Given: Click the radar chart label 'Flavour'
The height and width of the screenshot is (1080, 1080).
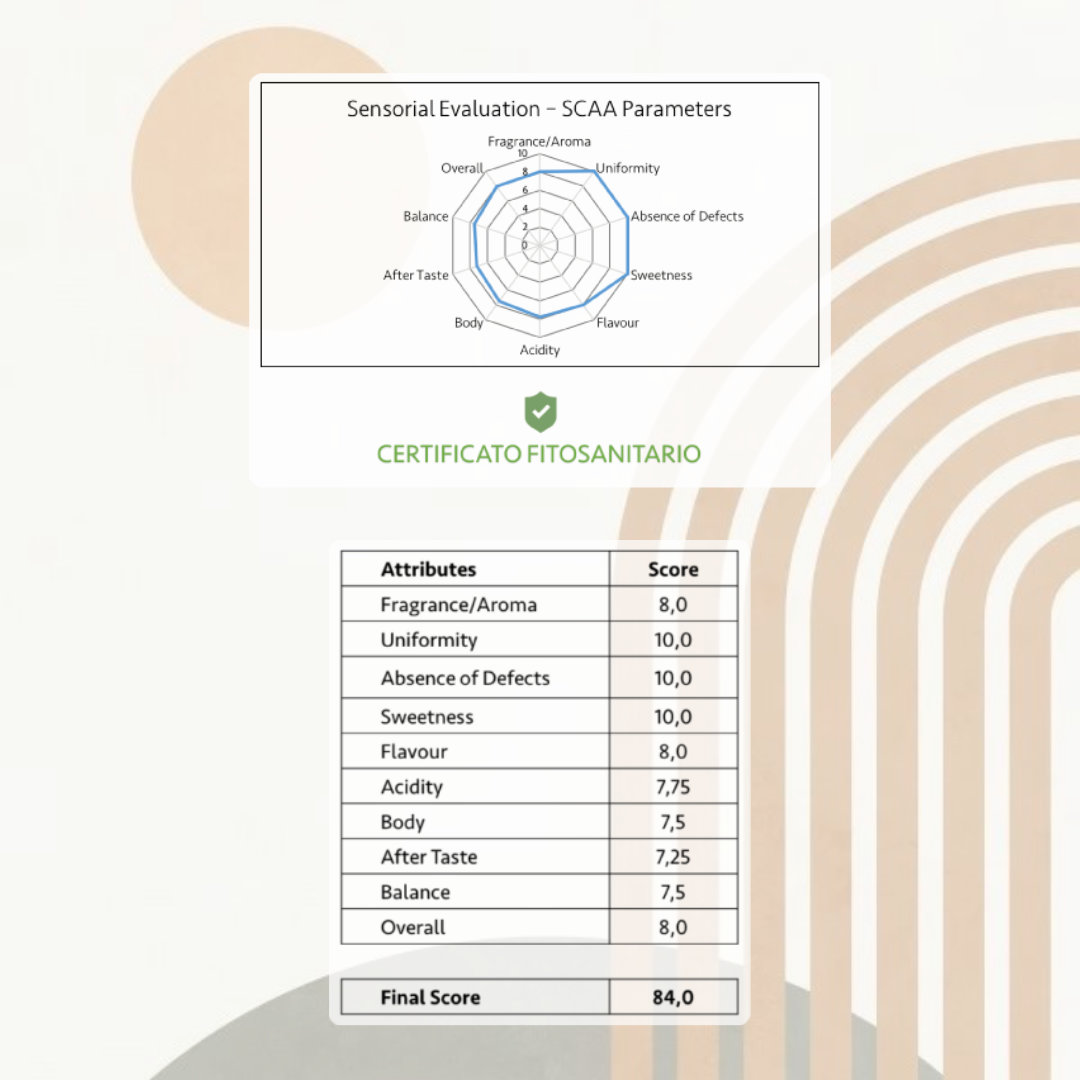Looking at the screenshot, I should [617, 322].
